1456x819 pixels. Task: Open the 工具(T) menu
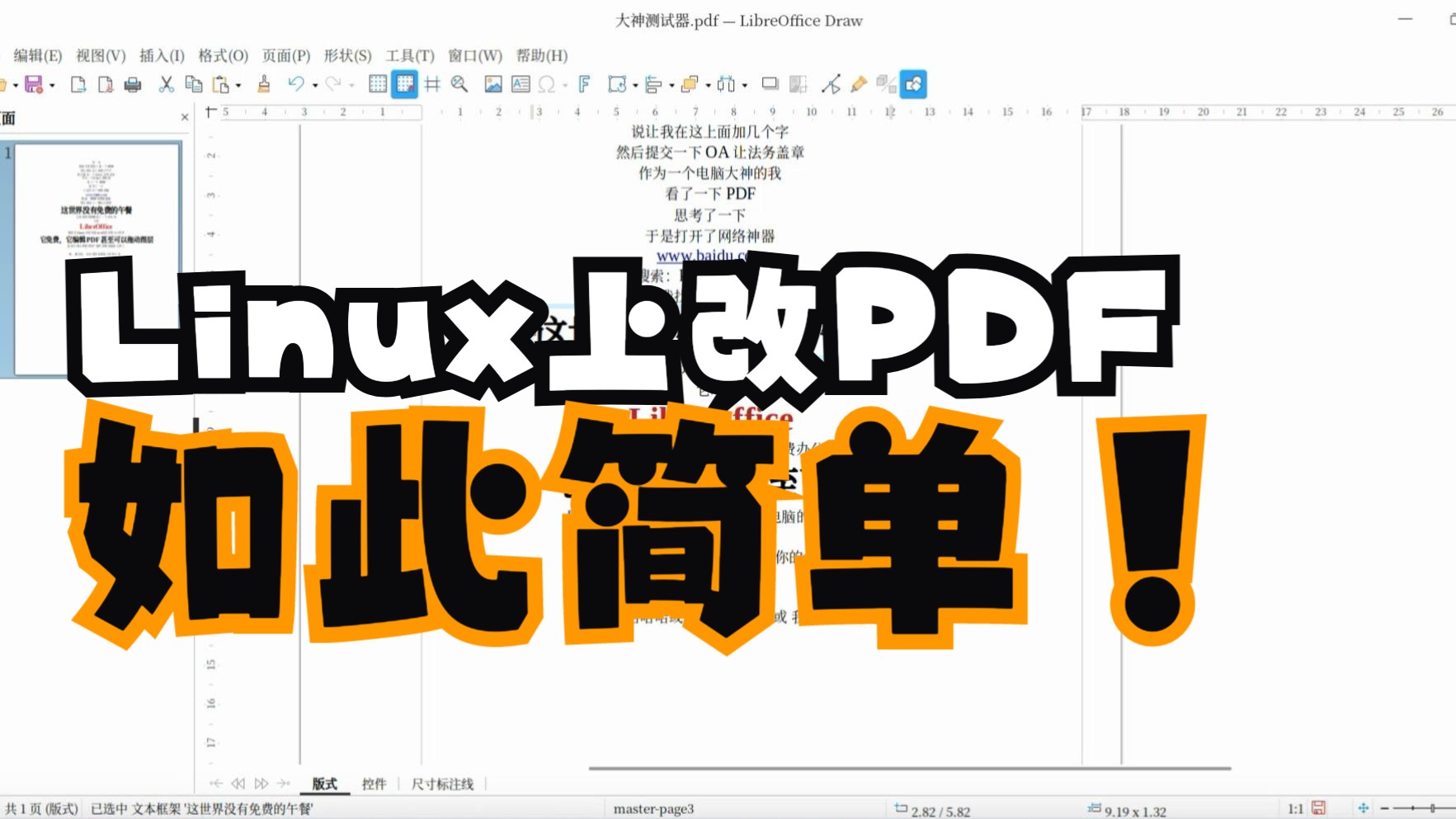tap(410, 55)
